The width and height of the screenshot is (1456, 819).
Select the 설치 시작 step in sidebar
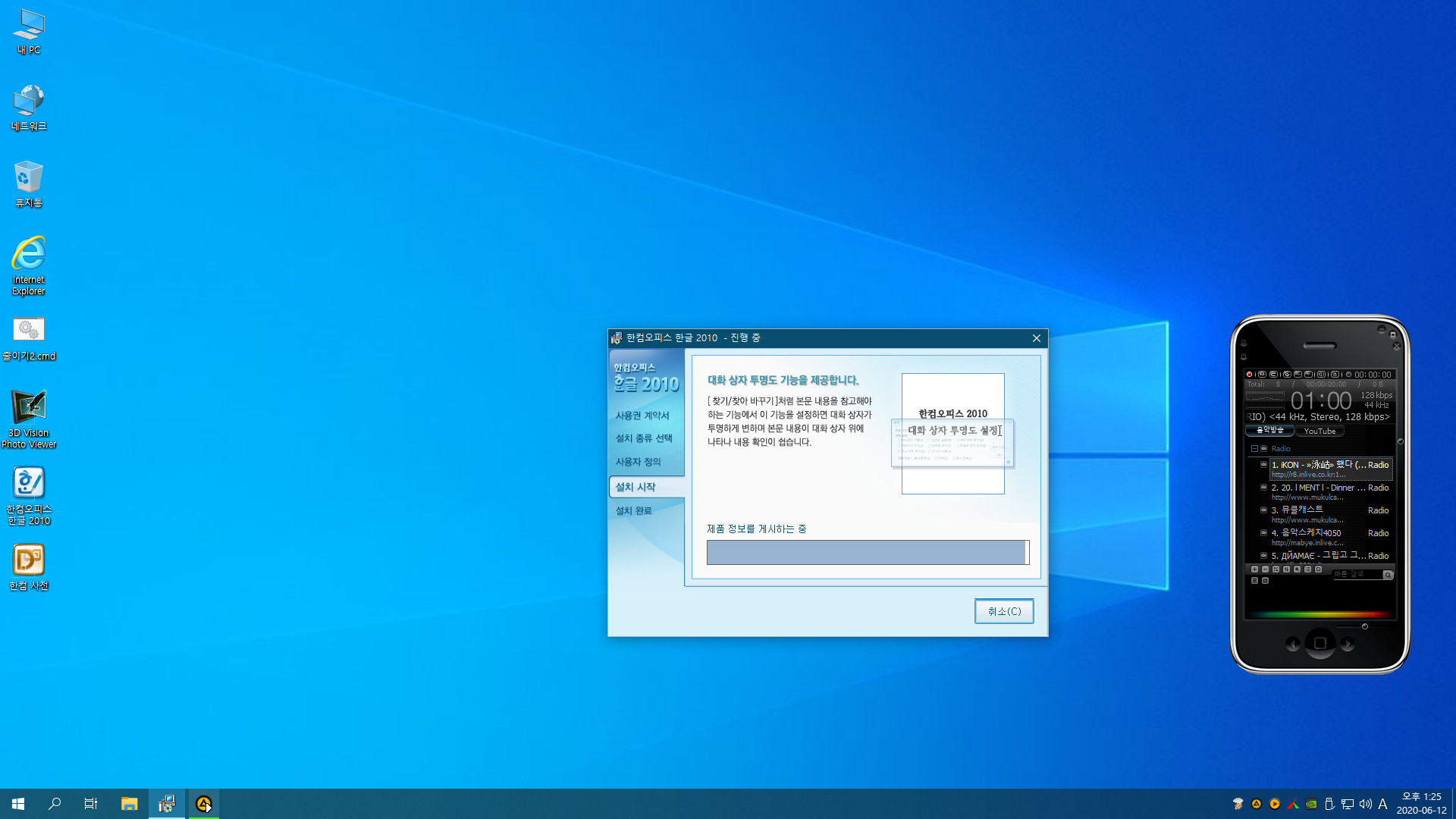click(x=647, y=487)
